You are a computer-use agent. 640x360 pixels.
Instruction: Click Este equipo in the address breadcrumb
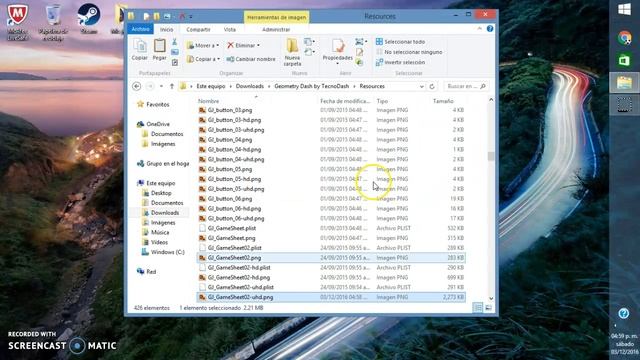[x=211, y=86]
